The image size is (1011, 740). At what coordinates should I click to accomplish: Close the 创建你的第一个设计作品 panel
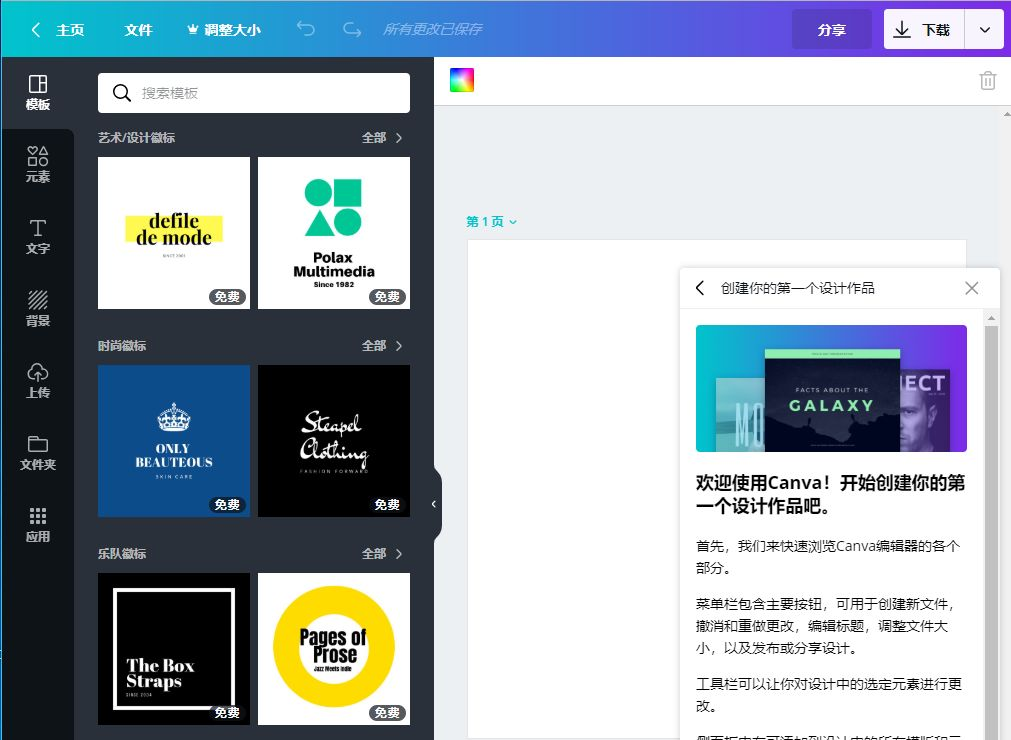tap(972, 288)
